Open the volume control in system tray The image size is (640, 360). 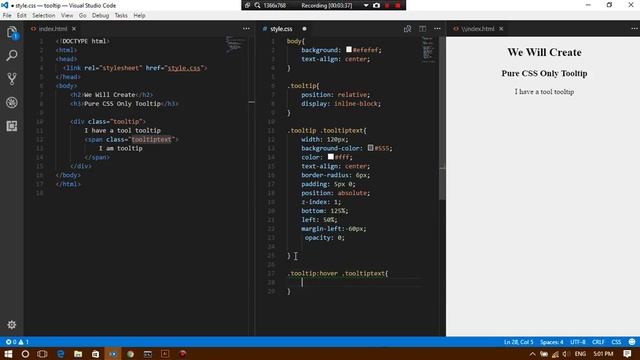point(565,354)
